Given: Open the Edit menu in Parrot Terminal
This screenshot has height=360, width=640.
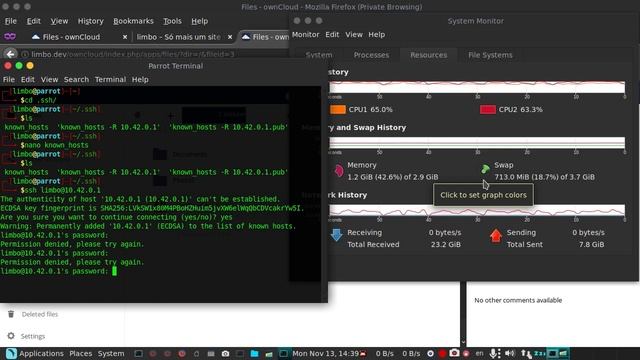Looking at the screenshot, I should [27, 80].
